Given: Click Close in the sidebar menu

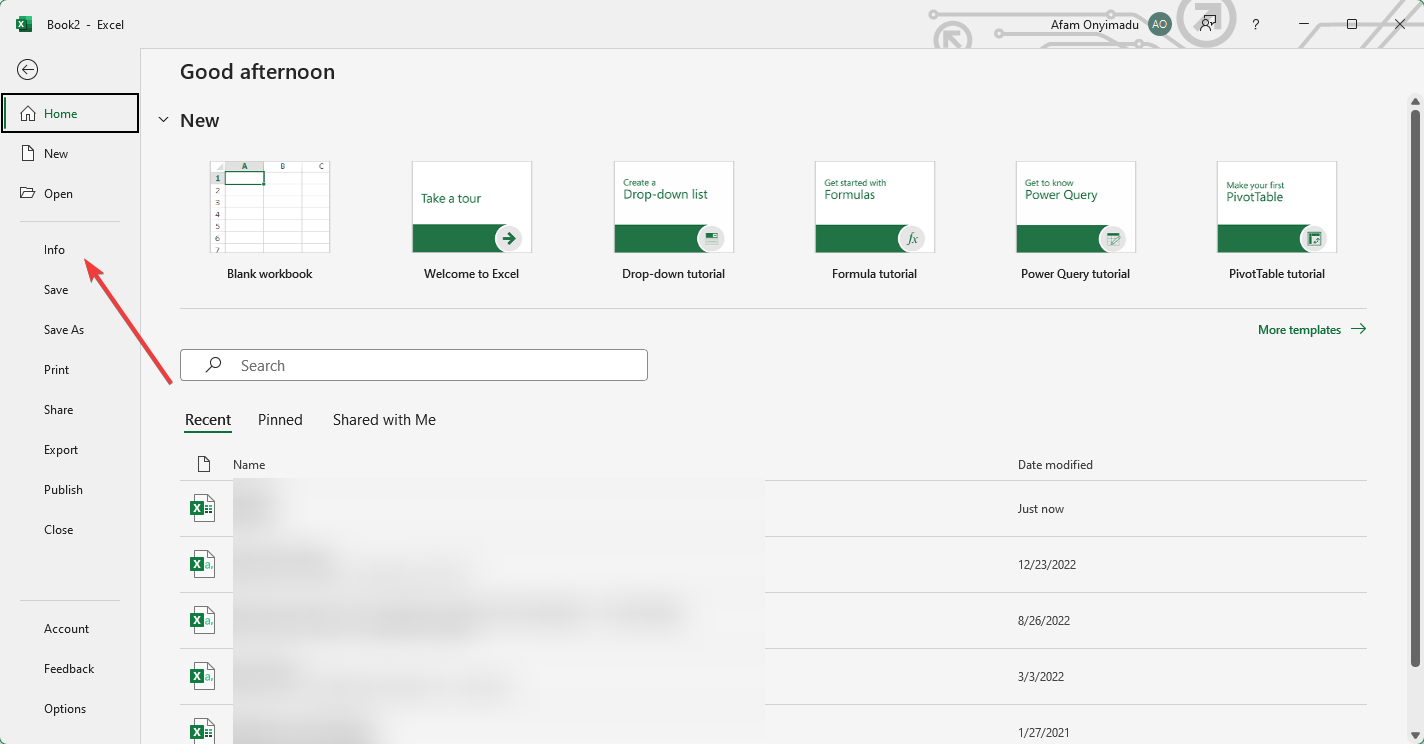Looking at the screenshot, I should [x=70, y=529].
